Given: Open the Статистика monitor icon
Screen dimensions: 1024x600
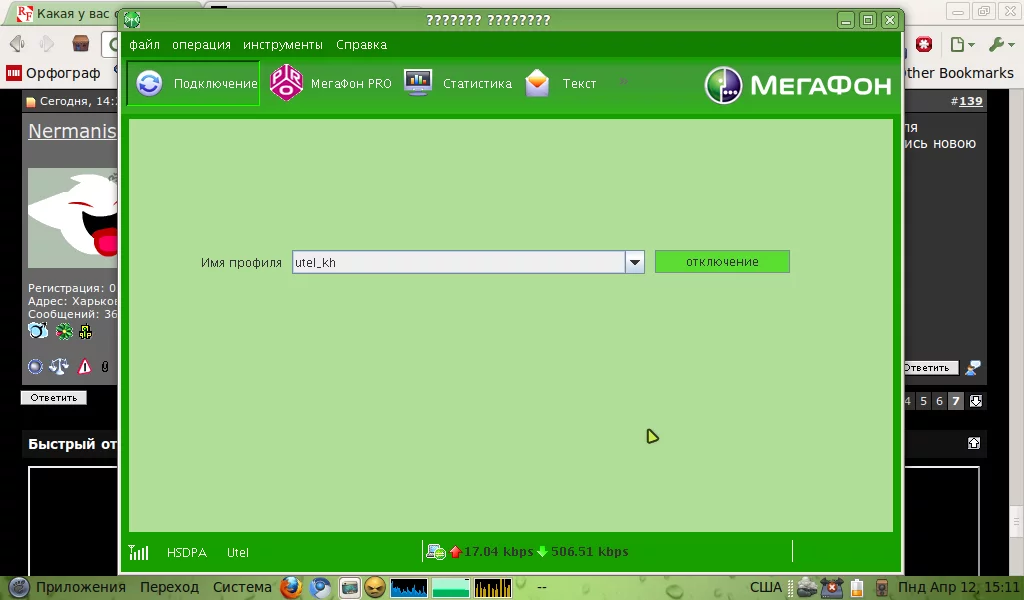Looking at the screenshot, I should (418, 83).
